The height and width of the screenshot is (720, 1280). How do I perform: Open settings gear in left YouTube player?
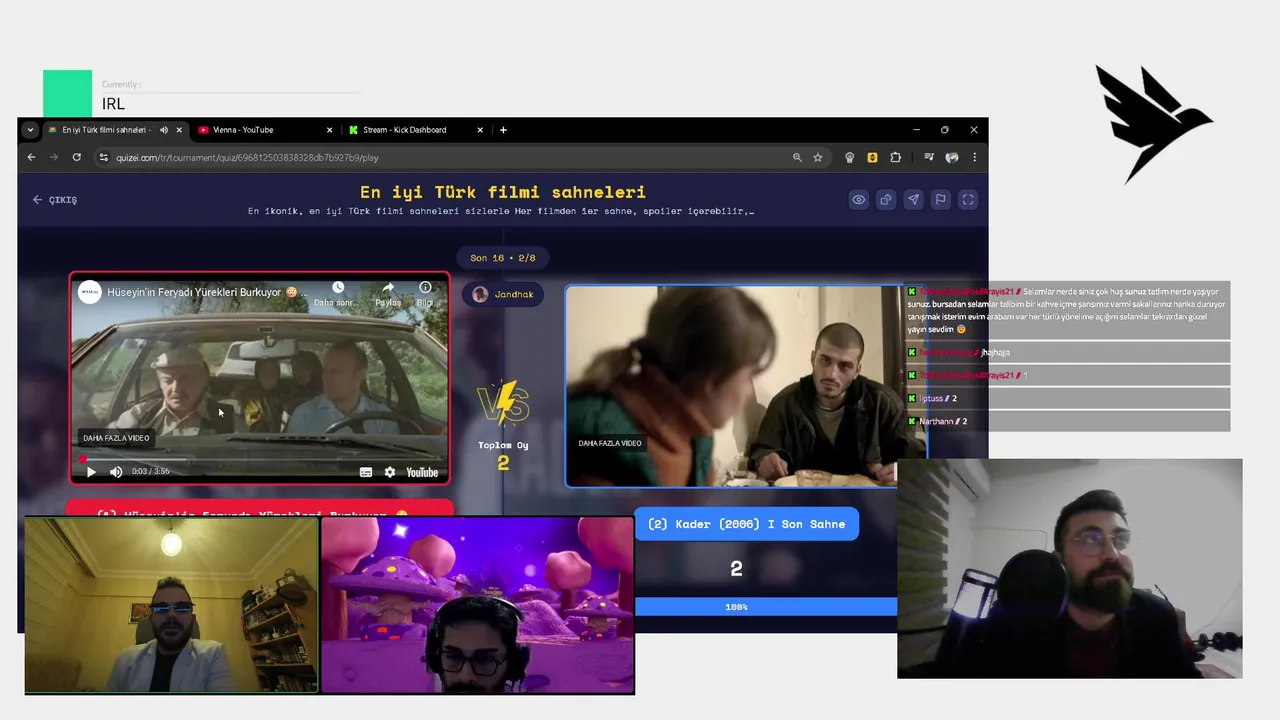pos(390,472)
